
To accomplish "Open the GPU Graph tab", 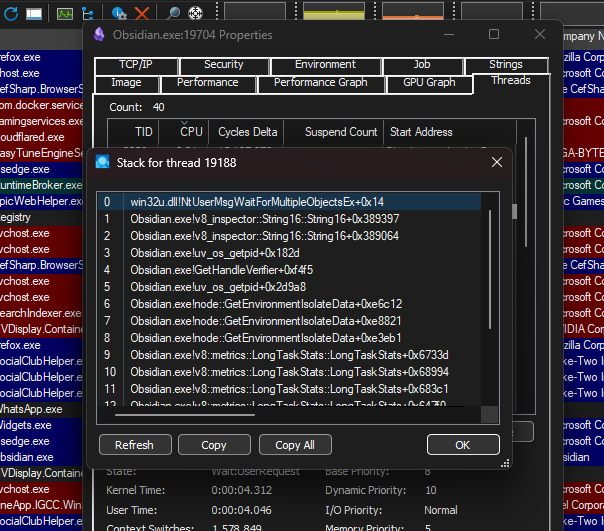I will coord(428,83).
